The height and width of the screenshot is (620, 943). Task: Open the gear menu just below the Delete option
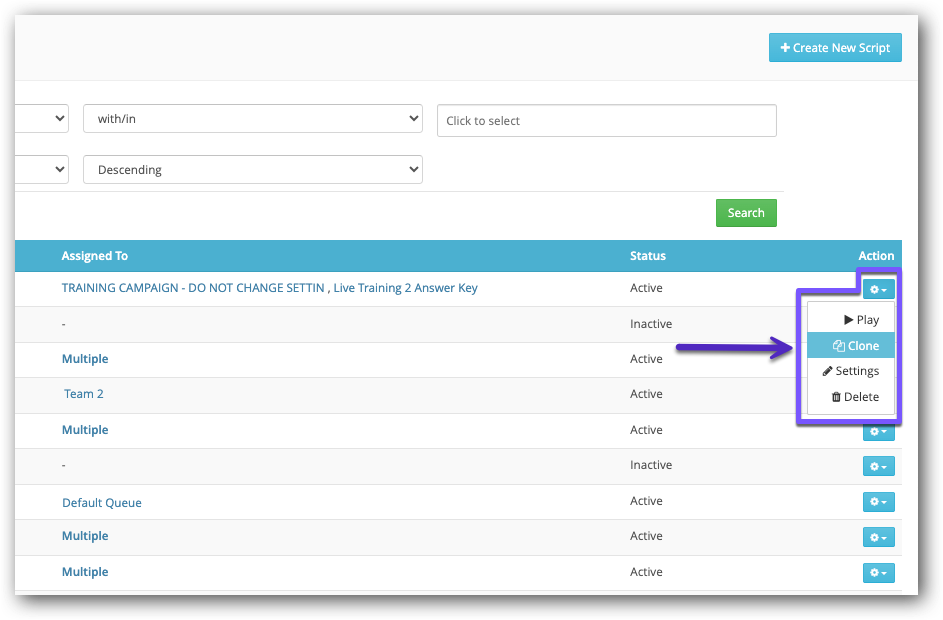[878, 431]
